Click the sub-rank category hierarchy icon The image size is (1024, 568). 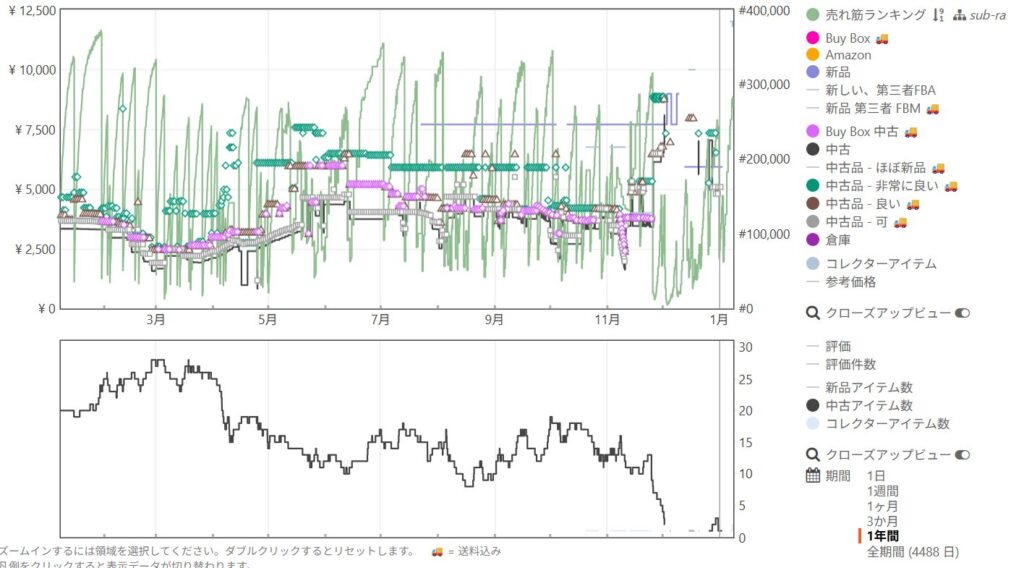[960, 15]
